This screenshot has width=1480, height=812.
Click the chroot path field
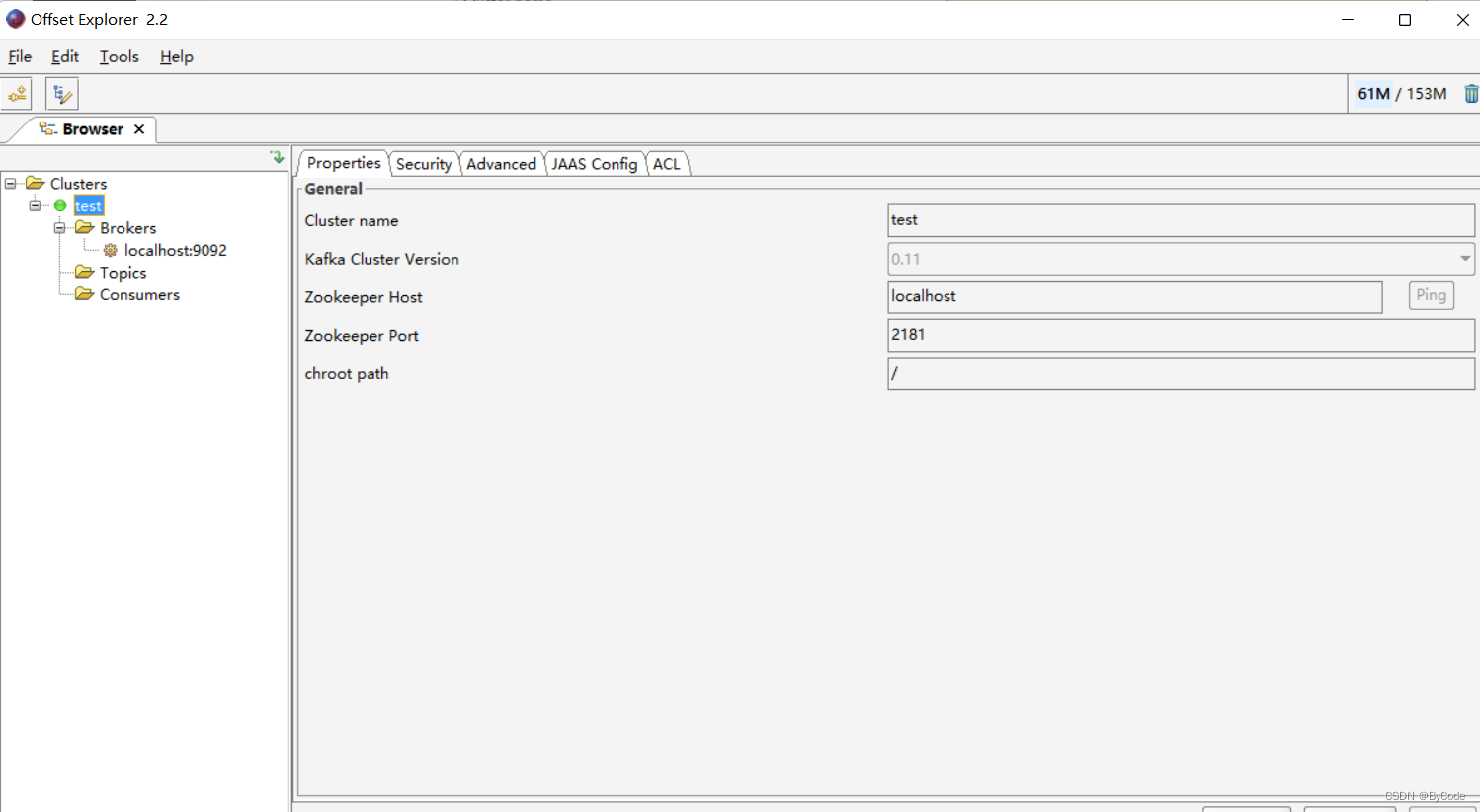1181,373
